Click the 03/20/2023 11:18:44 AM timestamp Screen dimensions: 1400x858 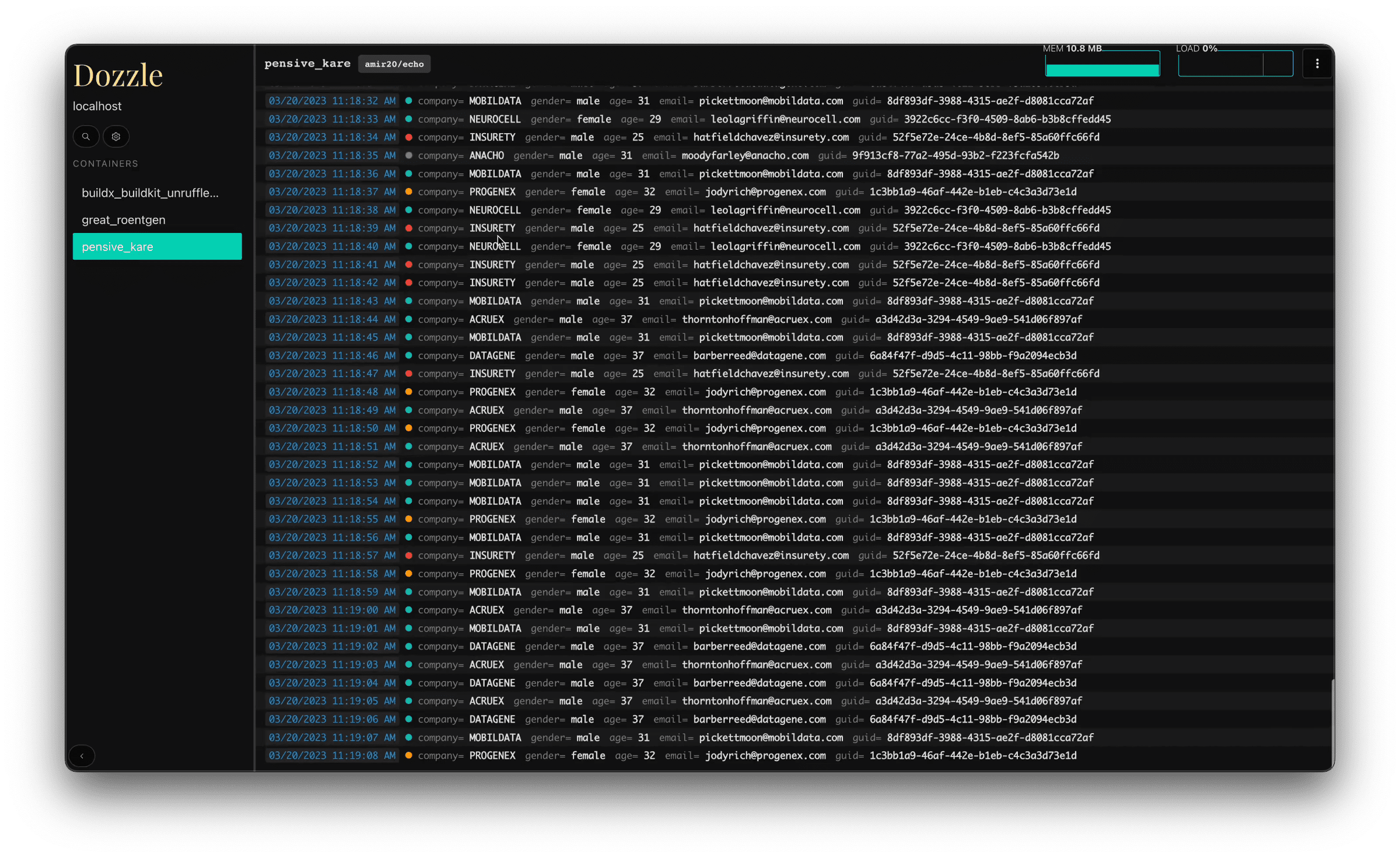click(x=332, y=319)
